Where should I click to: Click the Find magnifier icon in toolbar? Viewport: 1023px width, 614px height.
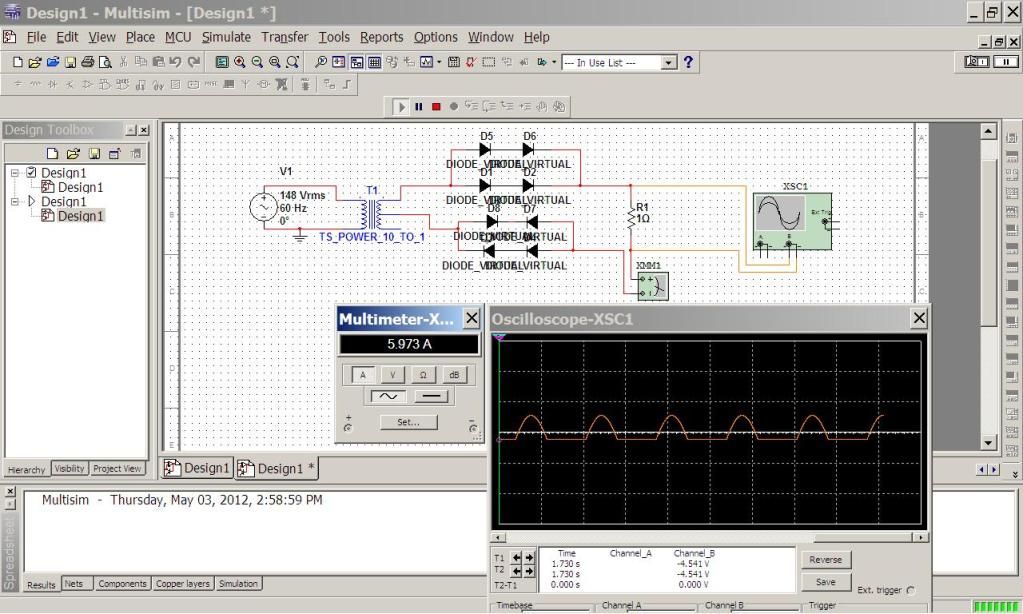[320, 63]
